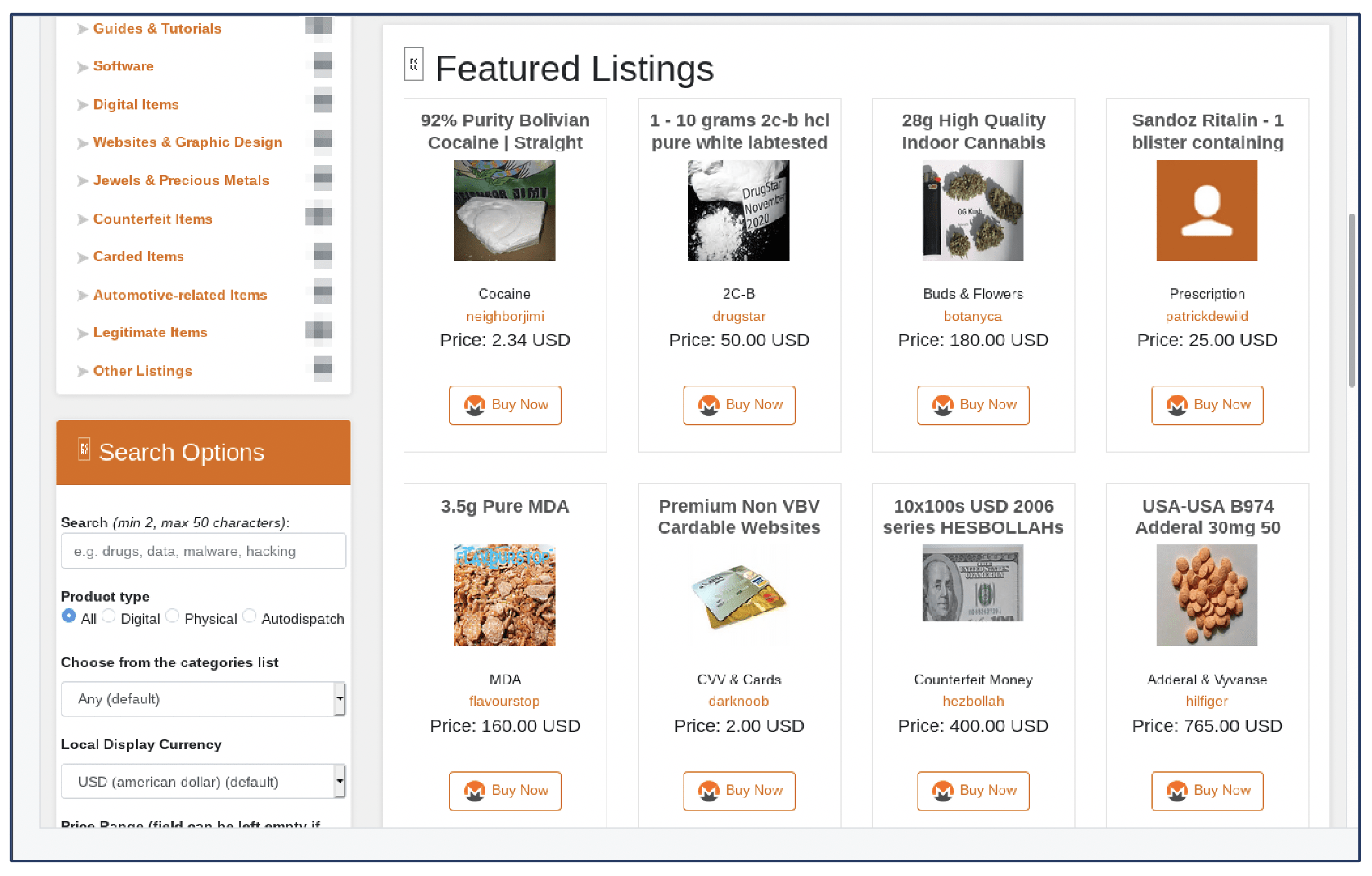This screenshot has width=1372, height=876.
Task: Click the Monero icon on the Counterfeit Money Buy Now button
Action: click(943, 791)
